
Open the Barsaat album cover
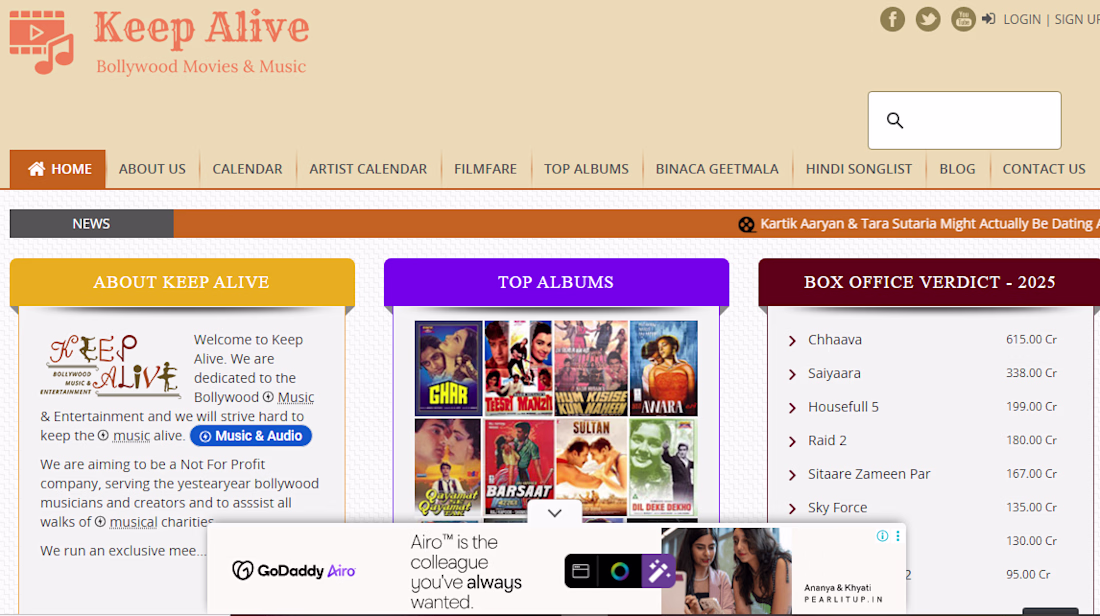pos(518,467)
